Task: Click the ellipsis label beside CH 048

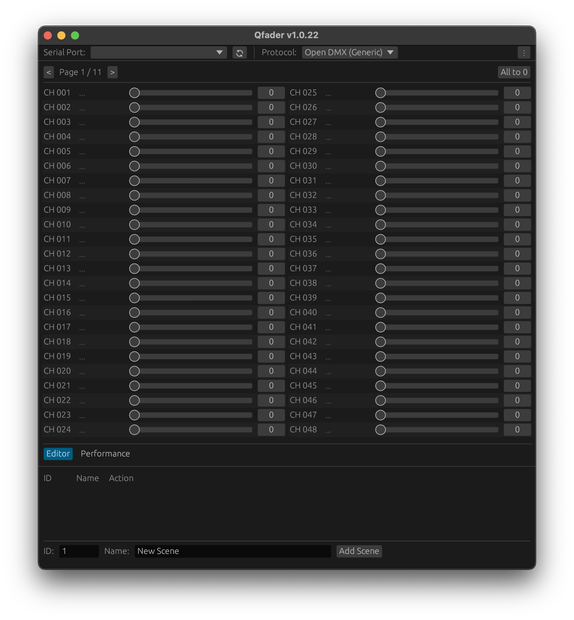Action: pyautogui.click(x=329, y=431)
